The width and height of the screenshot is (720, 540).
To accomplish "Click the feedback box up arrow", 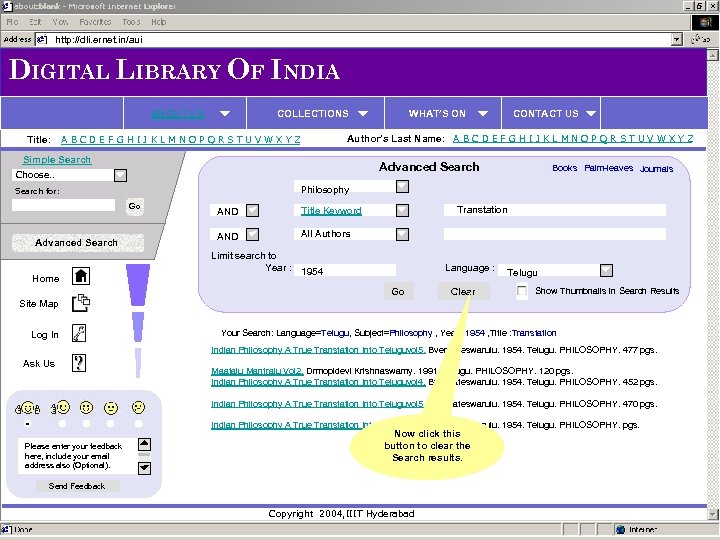I will (x=144, y=444).
